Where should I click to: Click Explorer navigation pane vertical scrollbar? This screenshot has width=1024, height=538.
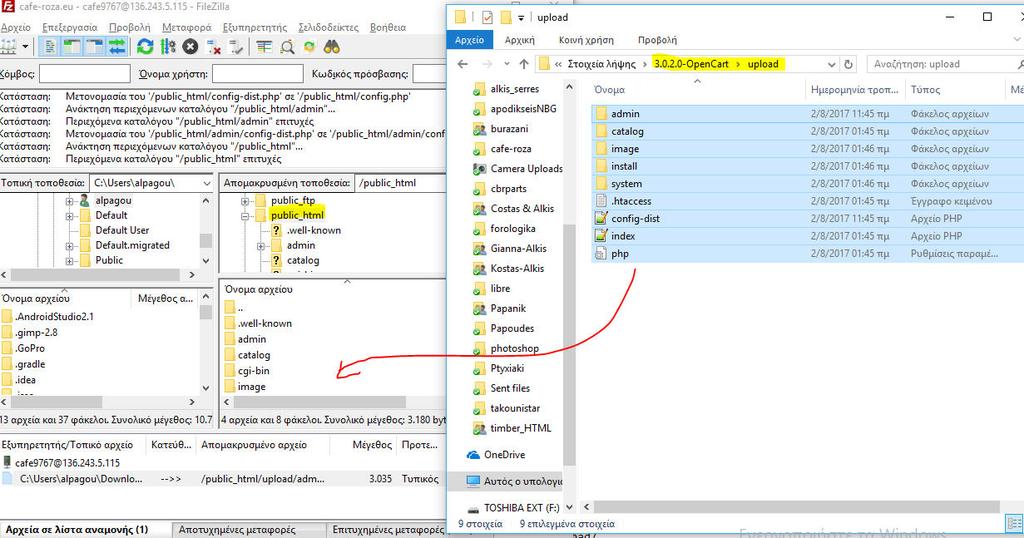click(569, 343)
